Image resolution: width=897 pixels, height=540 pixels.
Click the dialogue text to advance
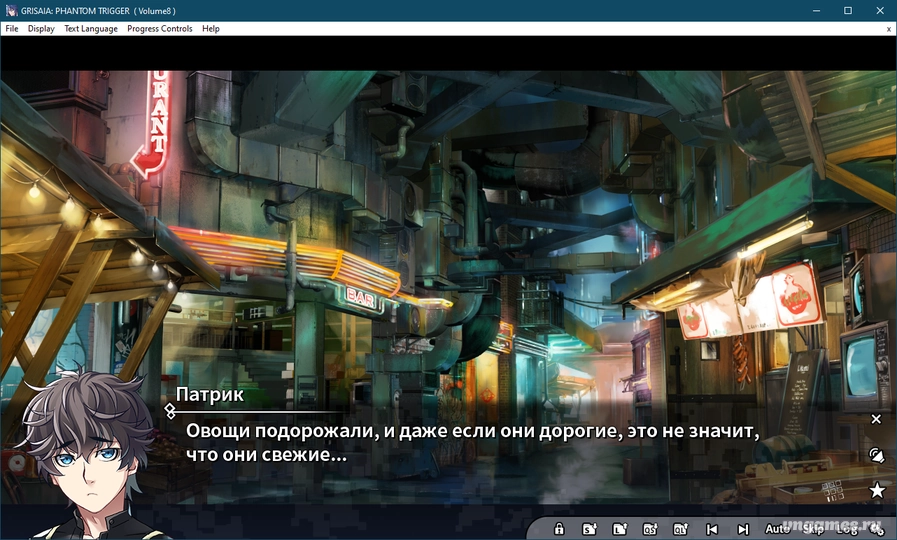473,442
